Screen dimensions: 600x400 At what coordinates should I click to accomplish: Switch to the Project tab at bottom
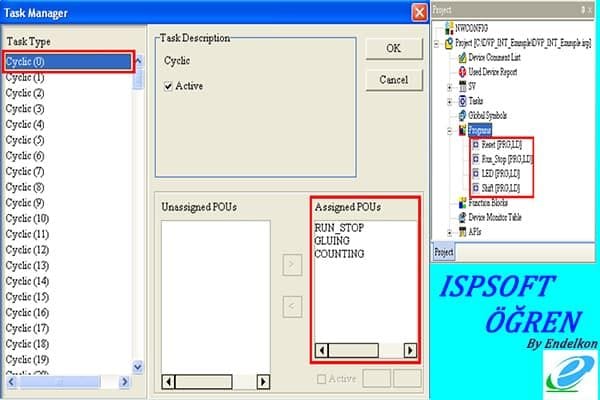[x=445, y=251]
